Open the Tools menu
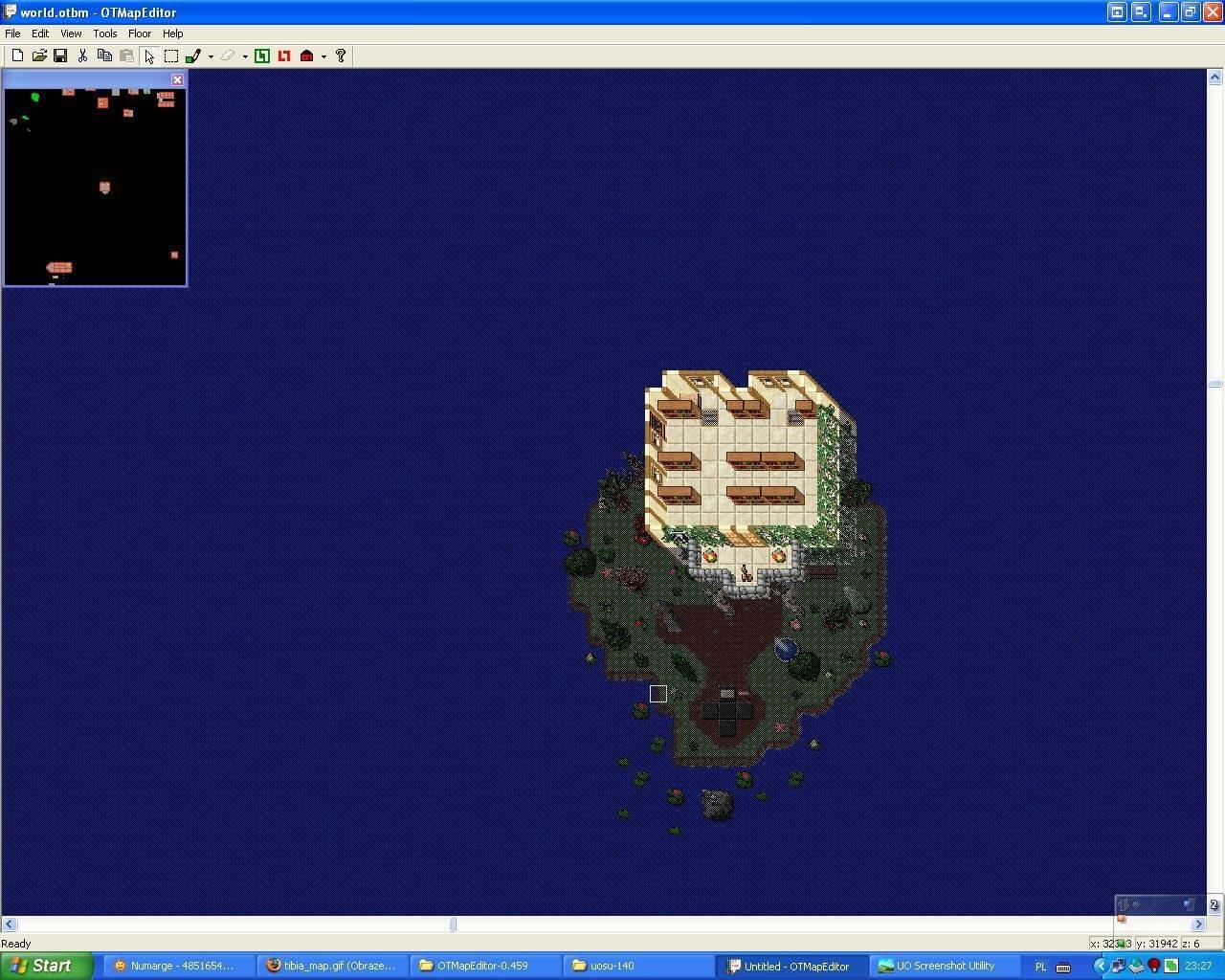 click(105, 33)
